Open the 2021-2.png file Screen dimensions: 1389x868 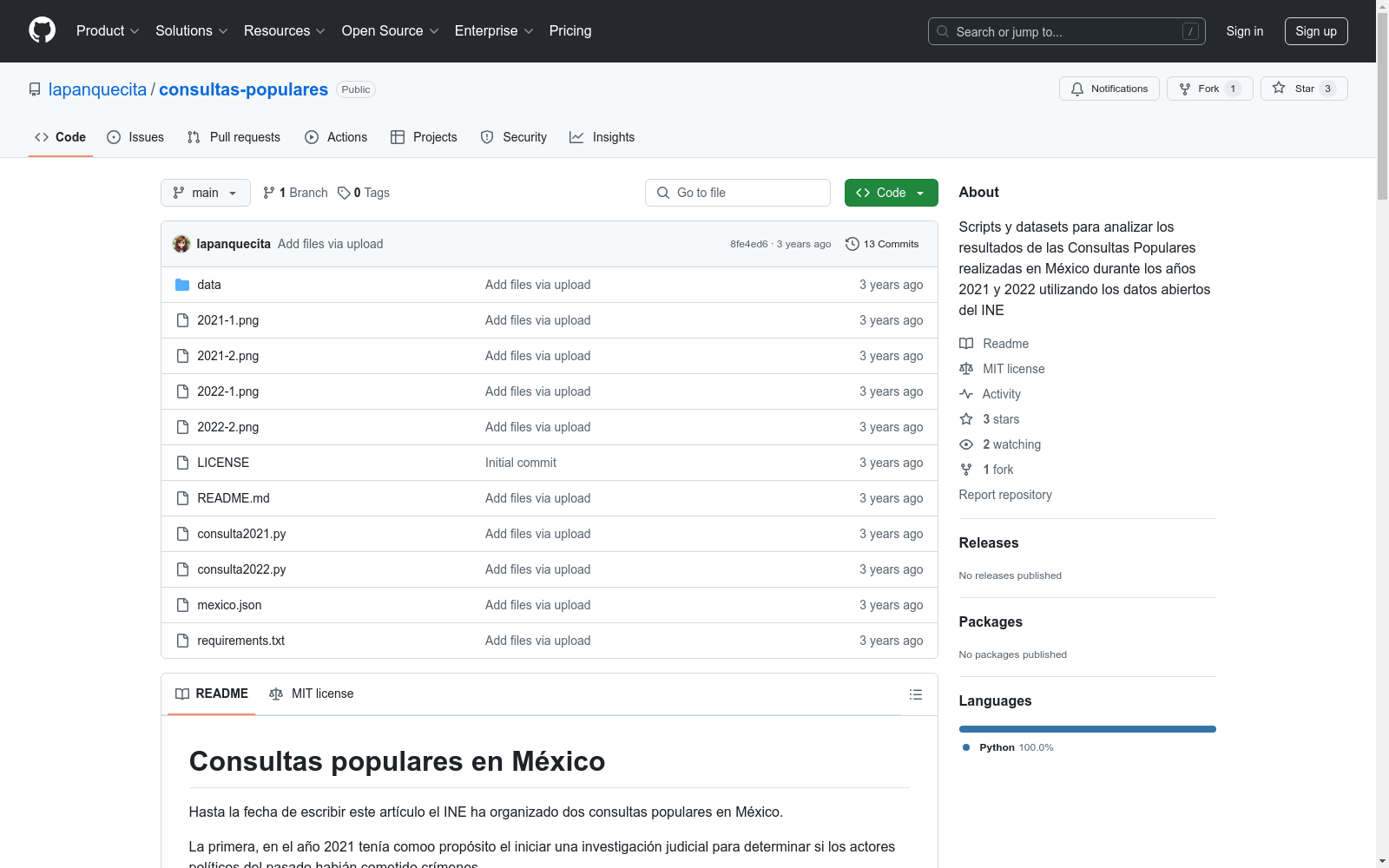228,356
